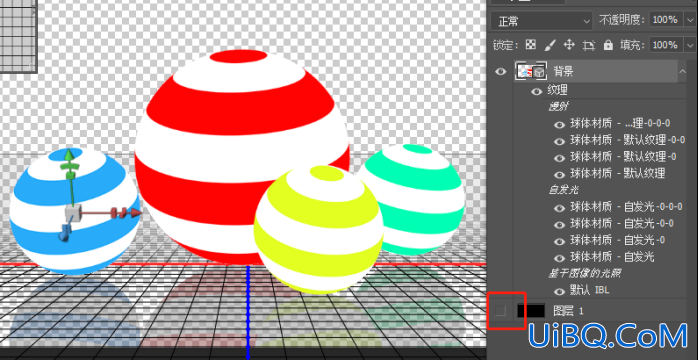
Task: Select the black 图层 1 thumbnail
Action: click(531, 311)
